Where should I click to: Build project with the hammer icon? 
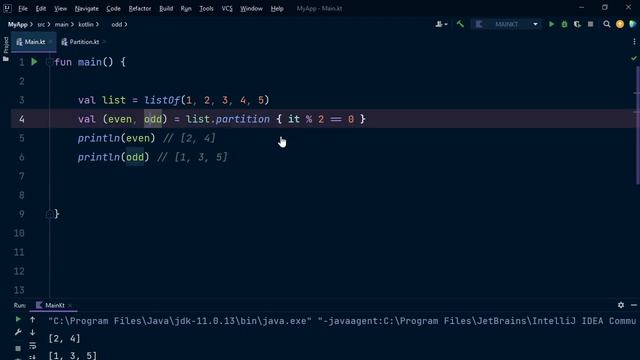coord(460,24)
